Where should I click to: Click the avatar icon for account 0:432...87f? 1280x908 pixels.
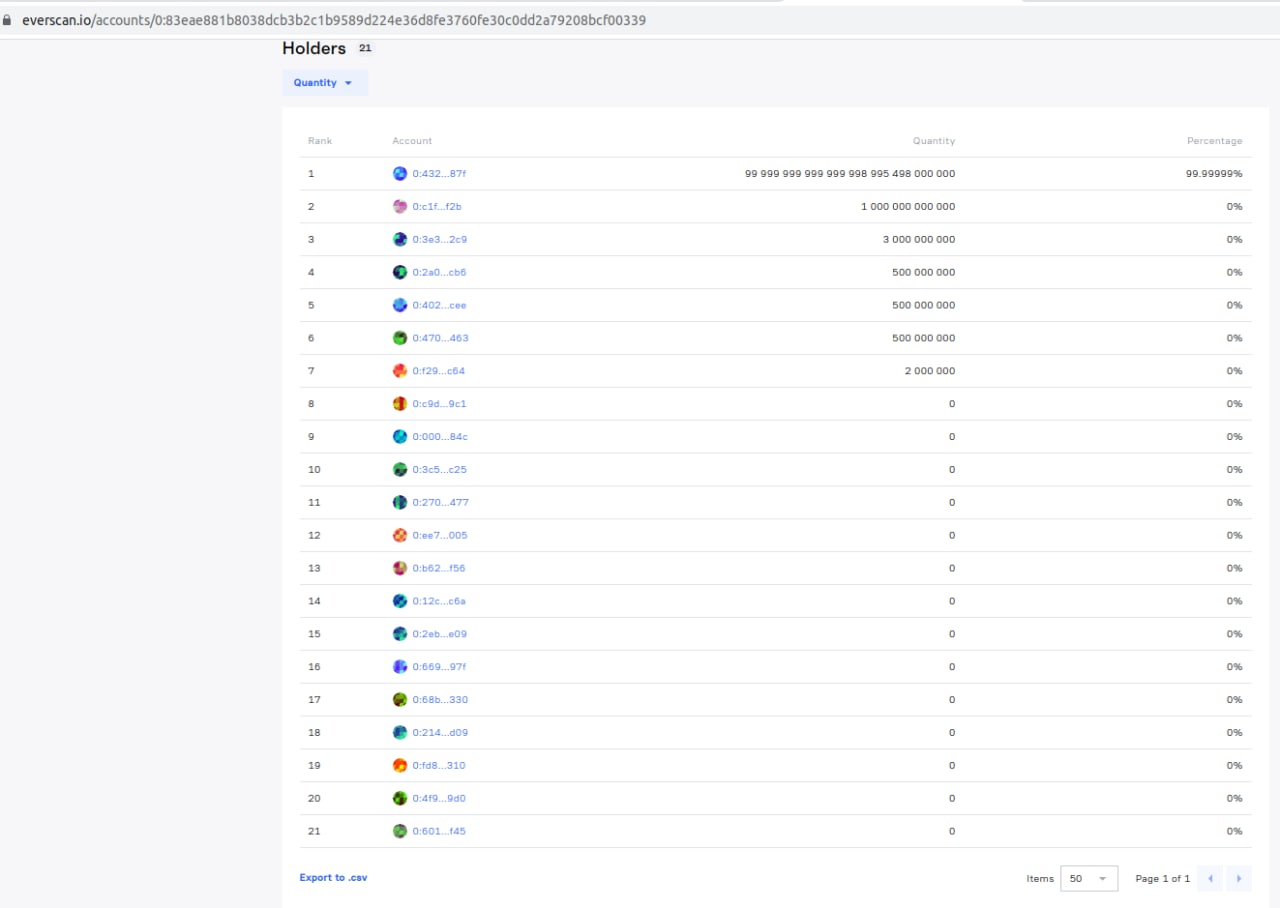pyautogui.click(x=400, y=174)
